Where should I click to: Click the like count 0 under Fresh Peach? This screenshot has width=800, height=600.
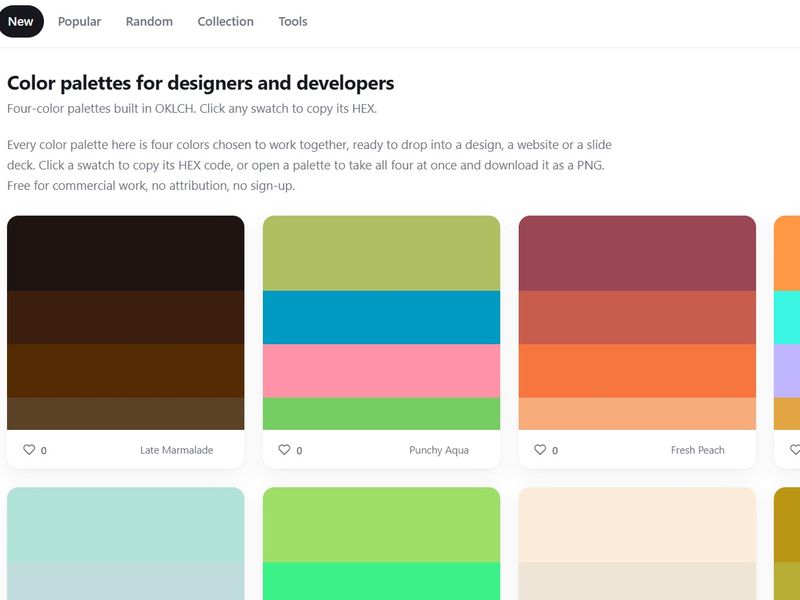555,451
